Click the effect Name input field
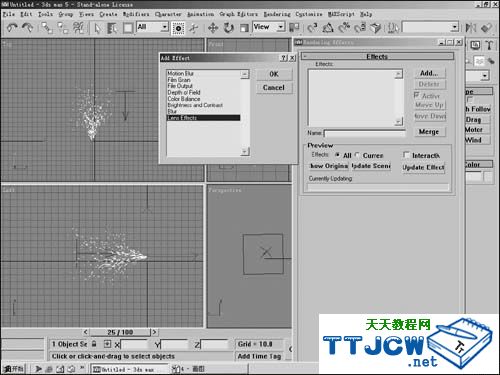 [x=365, y=133]
